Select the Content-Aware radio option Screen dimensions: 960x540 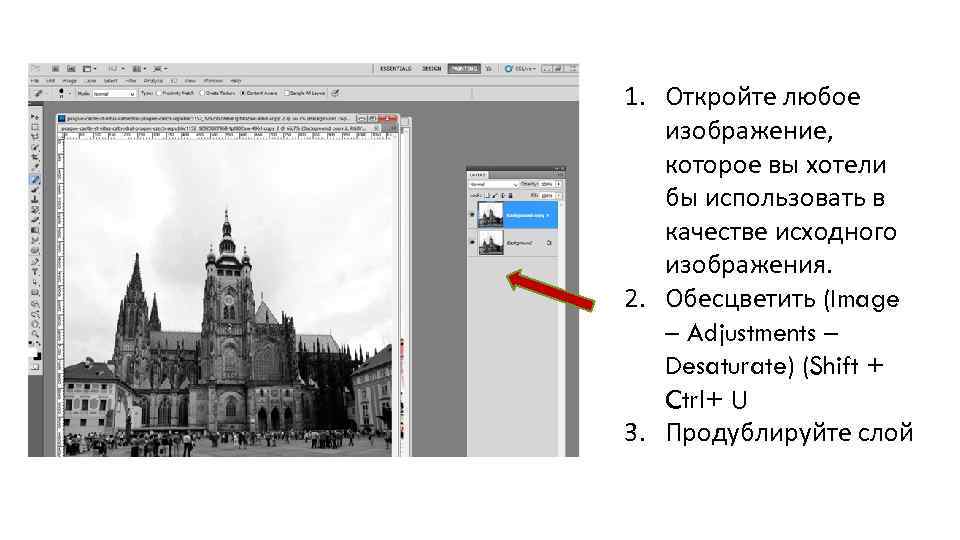click(242, 93)
